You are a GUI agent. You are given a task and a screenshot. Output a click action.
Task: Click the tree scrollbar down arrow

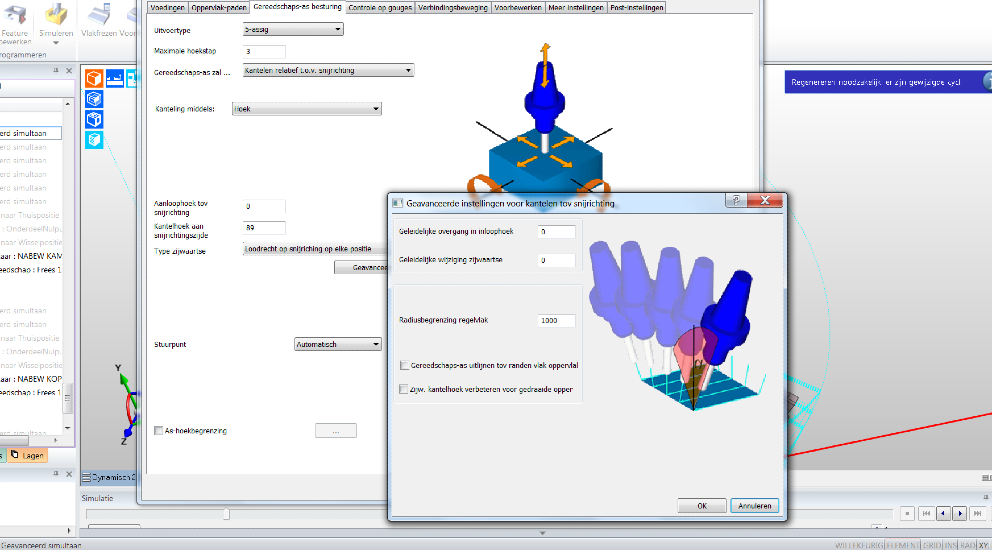point(68,428)
